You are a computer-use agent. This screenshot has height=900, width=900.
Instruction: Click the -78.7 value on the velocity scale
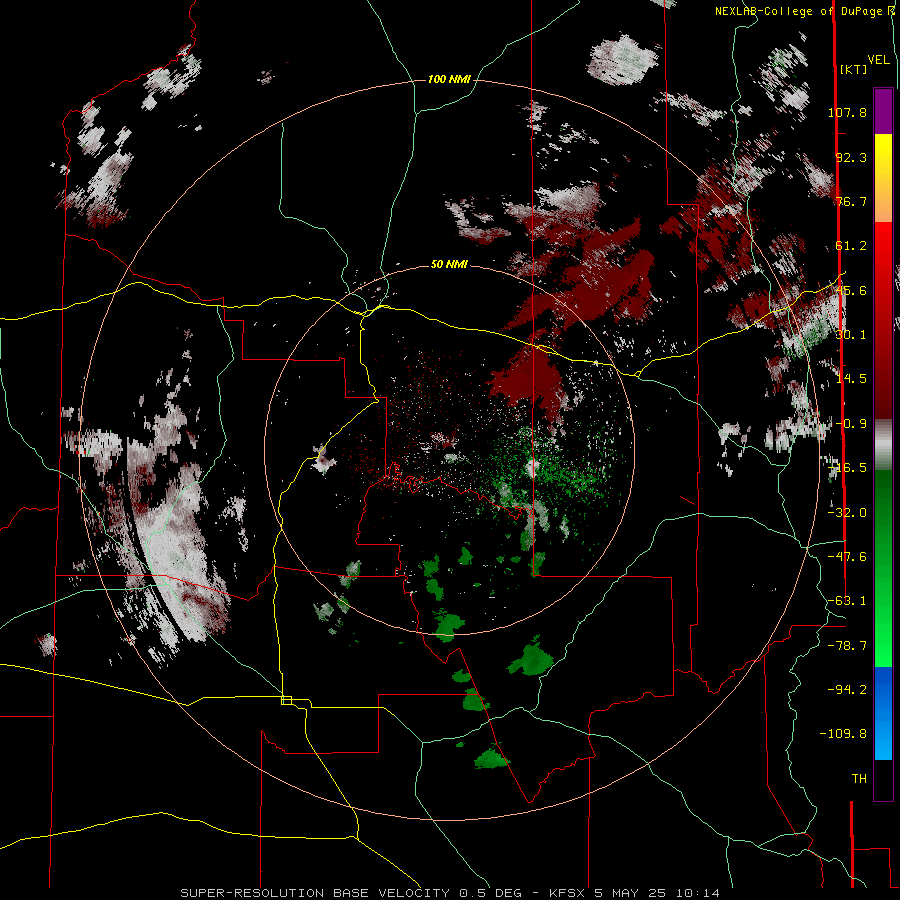point(847,646)
